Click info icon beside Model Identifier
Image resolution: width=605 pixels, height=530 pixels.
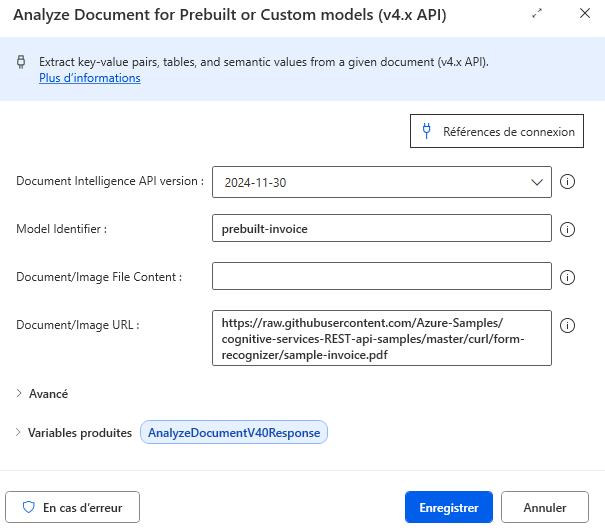(567, 230)
